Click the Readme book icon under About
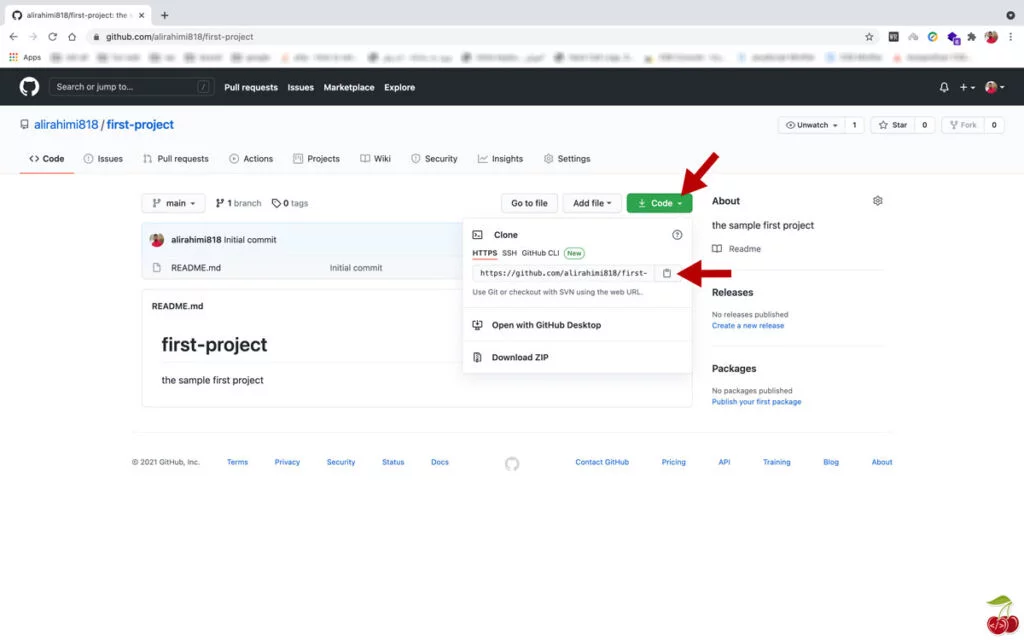This screenshot has height=640, width=1024. [x=718, y=248]
